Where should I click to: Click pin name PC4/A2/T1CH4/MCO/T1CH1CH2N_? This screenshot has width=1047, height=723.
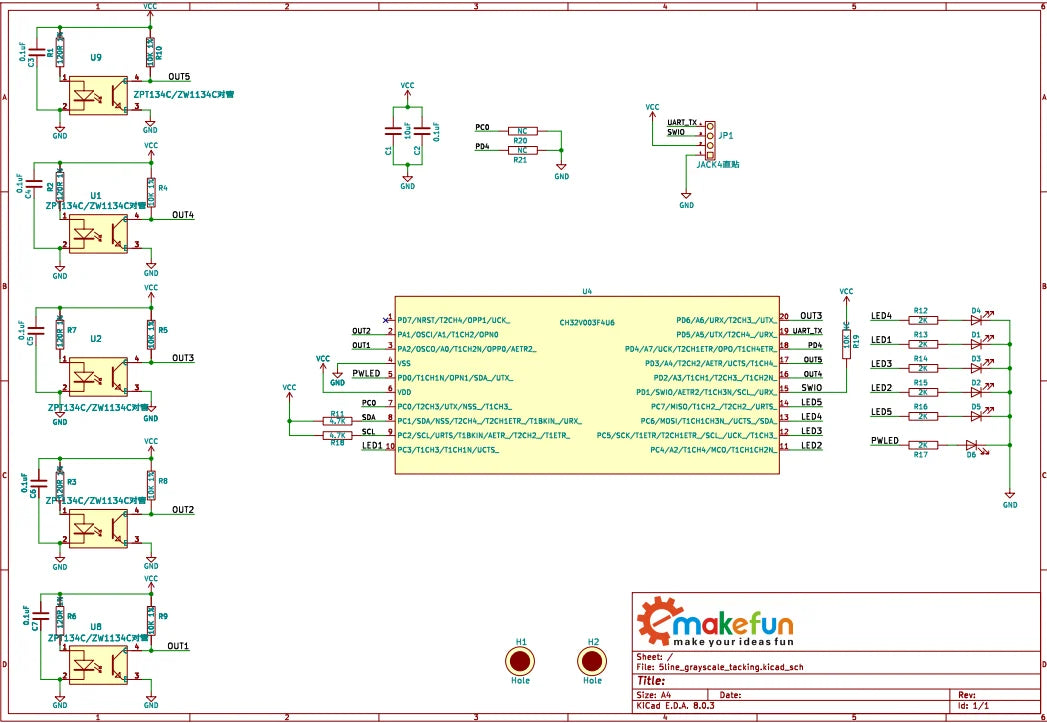click(713, 449)
